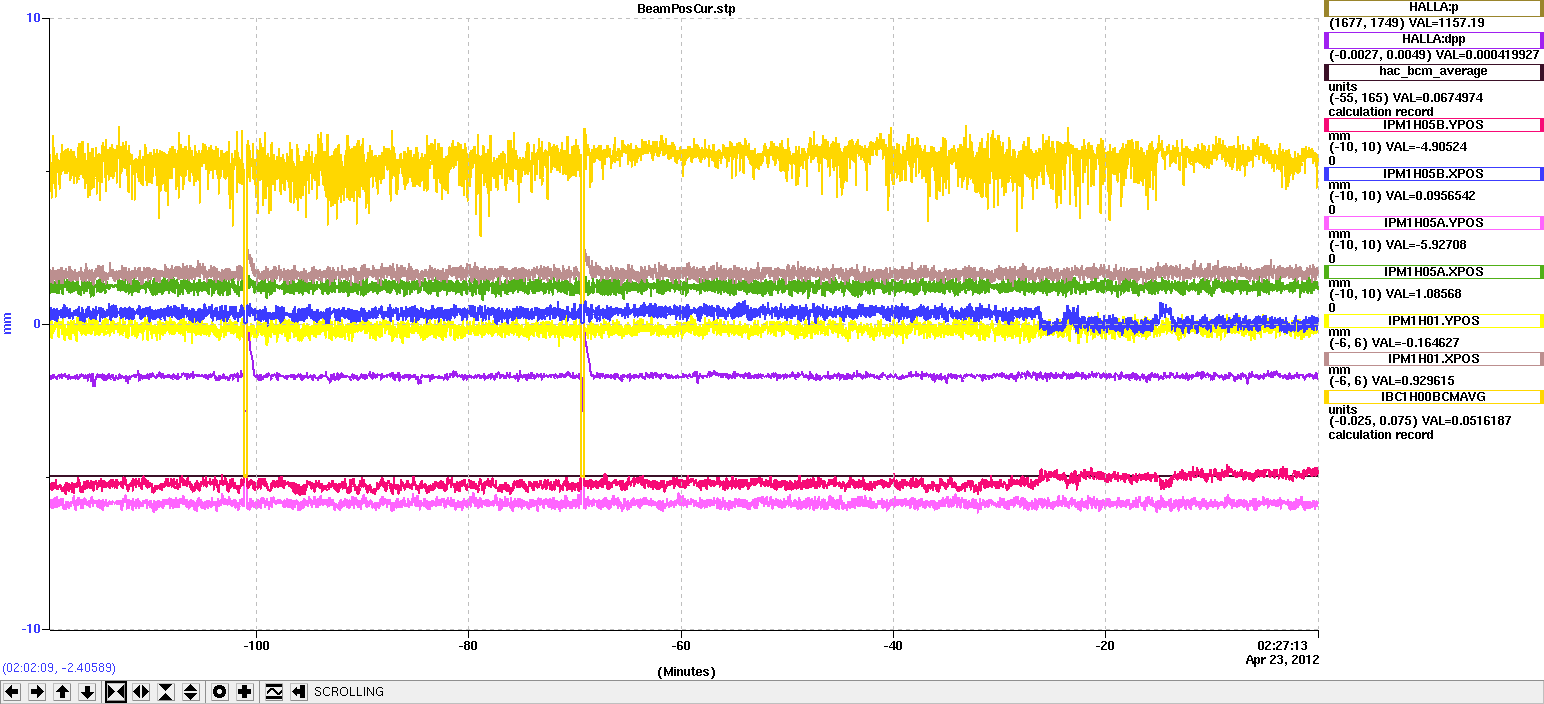Click the SCROLLING status label
The width and height of the screenshot is (1544, 704).
tap(349, 692)
